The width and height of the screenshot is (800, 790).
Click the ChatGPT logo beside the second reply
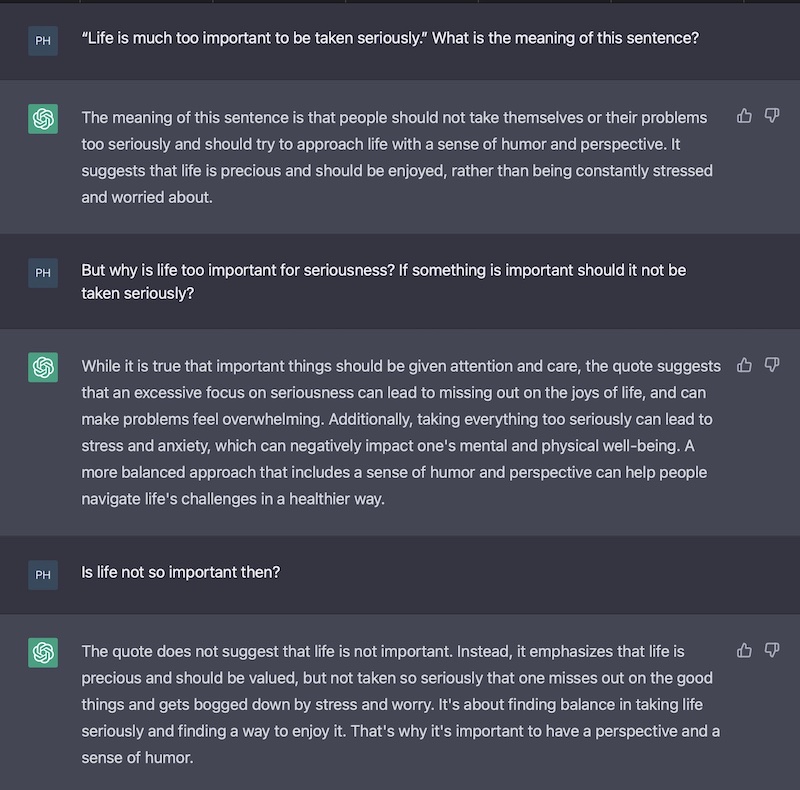click(x=43, y=367)
